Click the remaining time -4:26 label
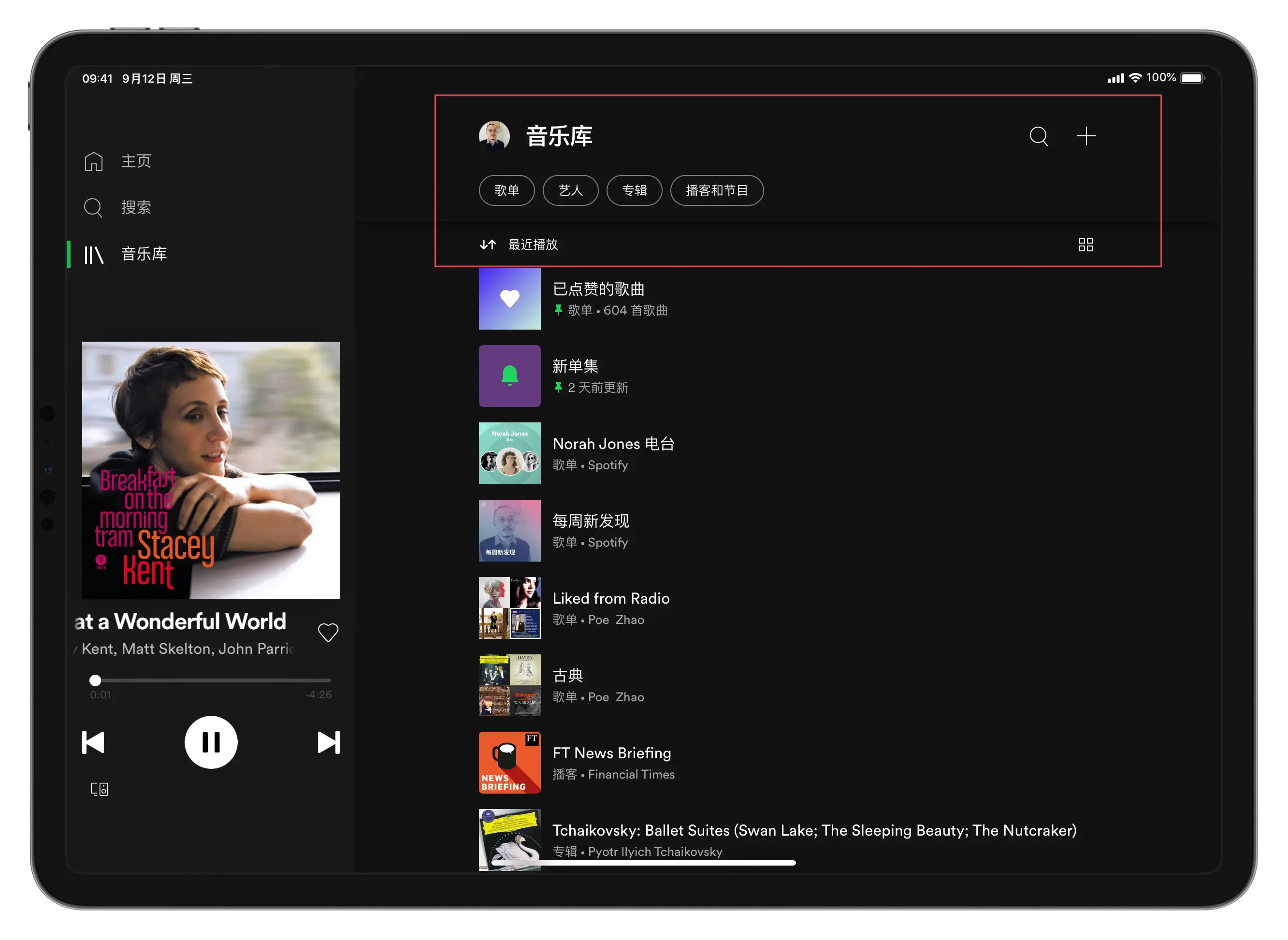The image size is (1288, 940). click(x=318, y=695)
